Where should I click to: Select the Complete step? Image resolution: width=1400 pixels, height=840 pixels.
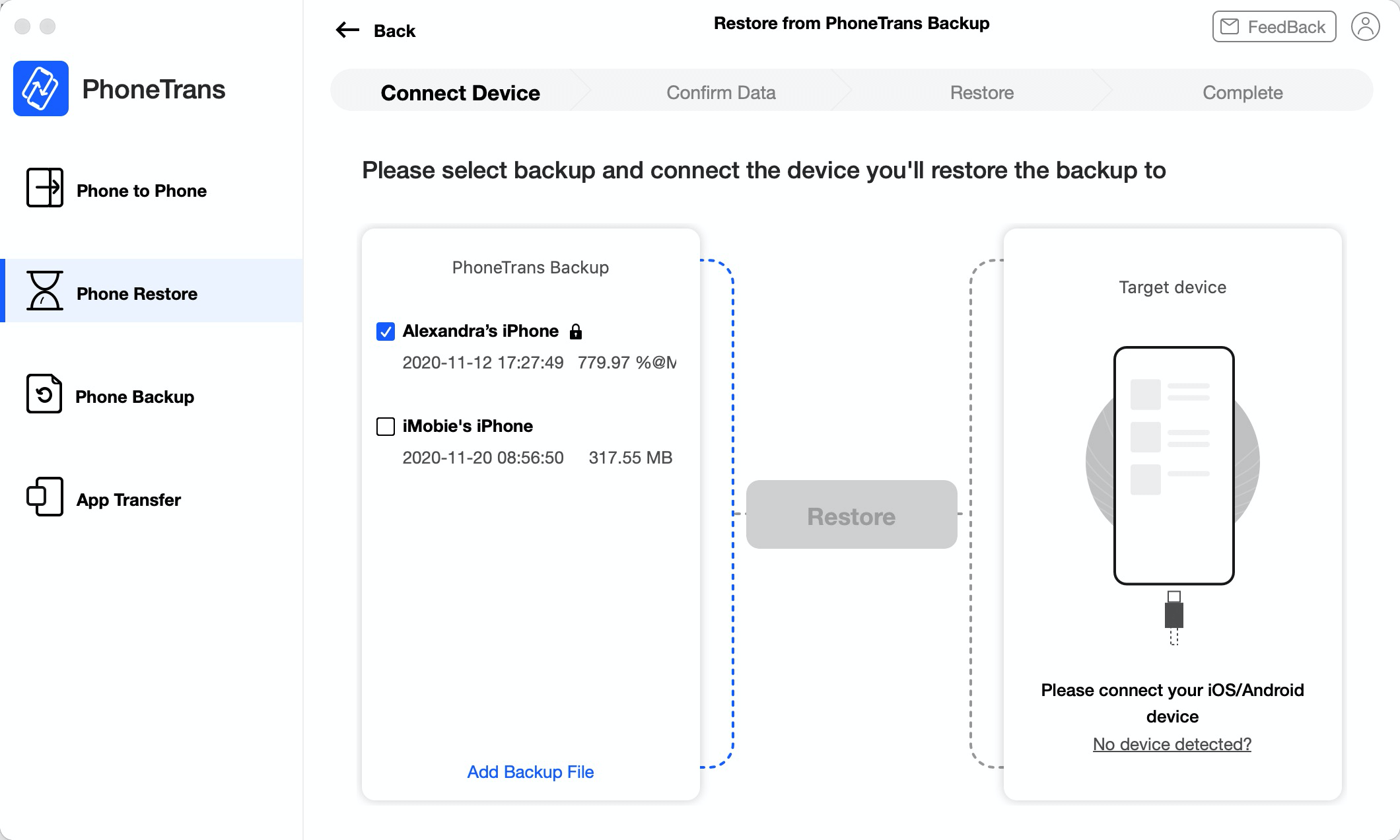[x=1243, y=92]
